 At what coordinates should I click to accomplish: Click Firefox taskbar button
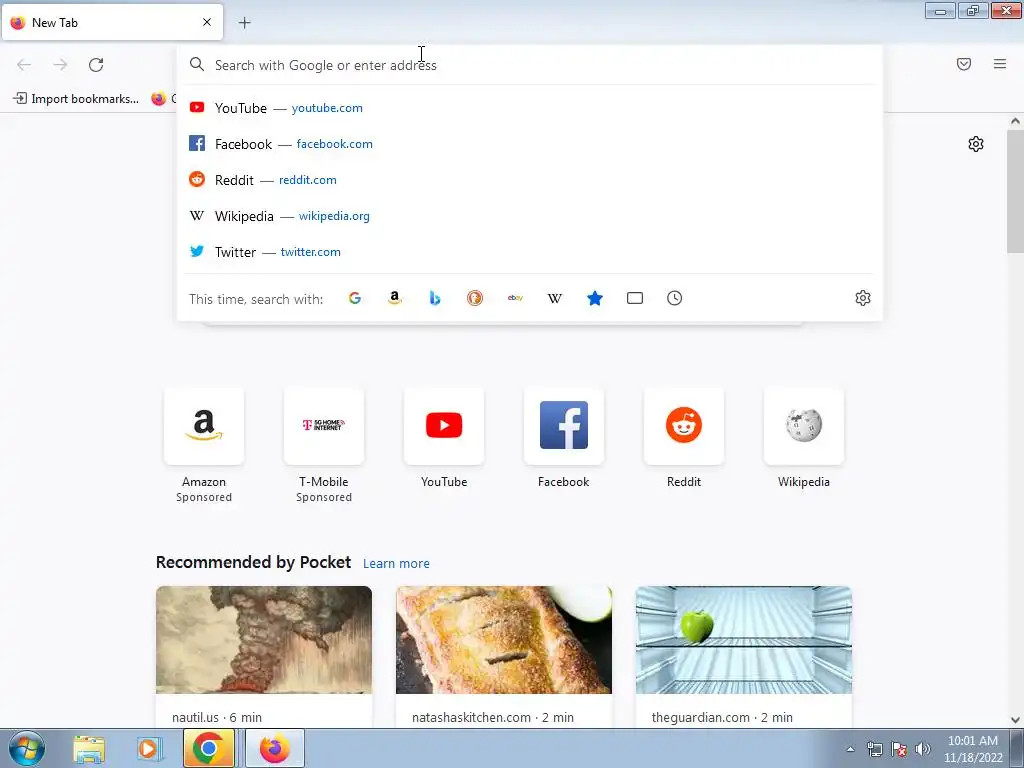[x=275, y=748]
